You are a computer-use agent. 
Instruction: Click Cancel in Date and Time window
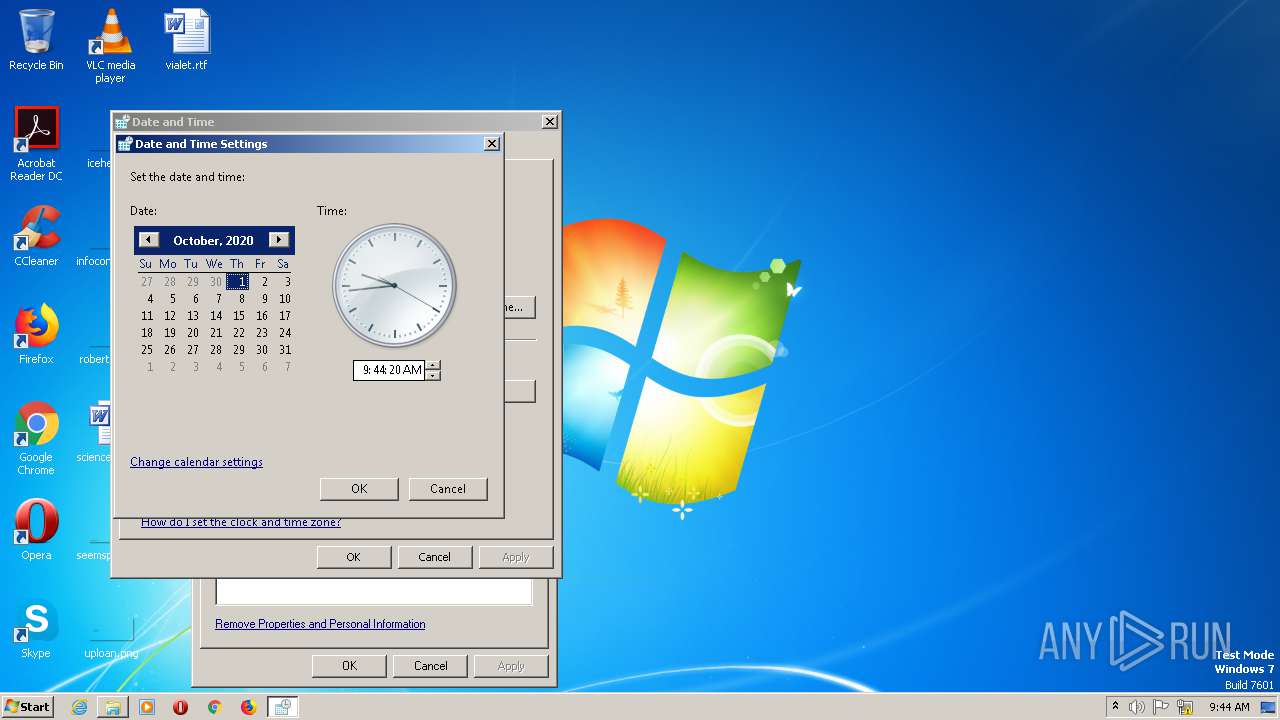[x=434, y=557]
